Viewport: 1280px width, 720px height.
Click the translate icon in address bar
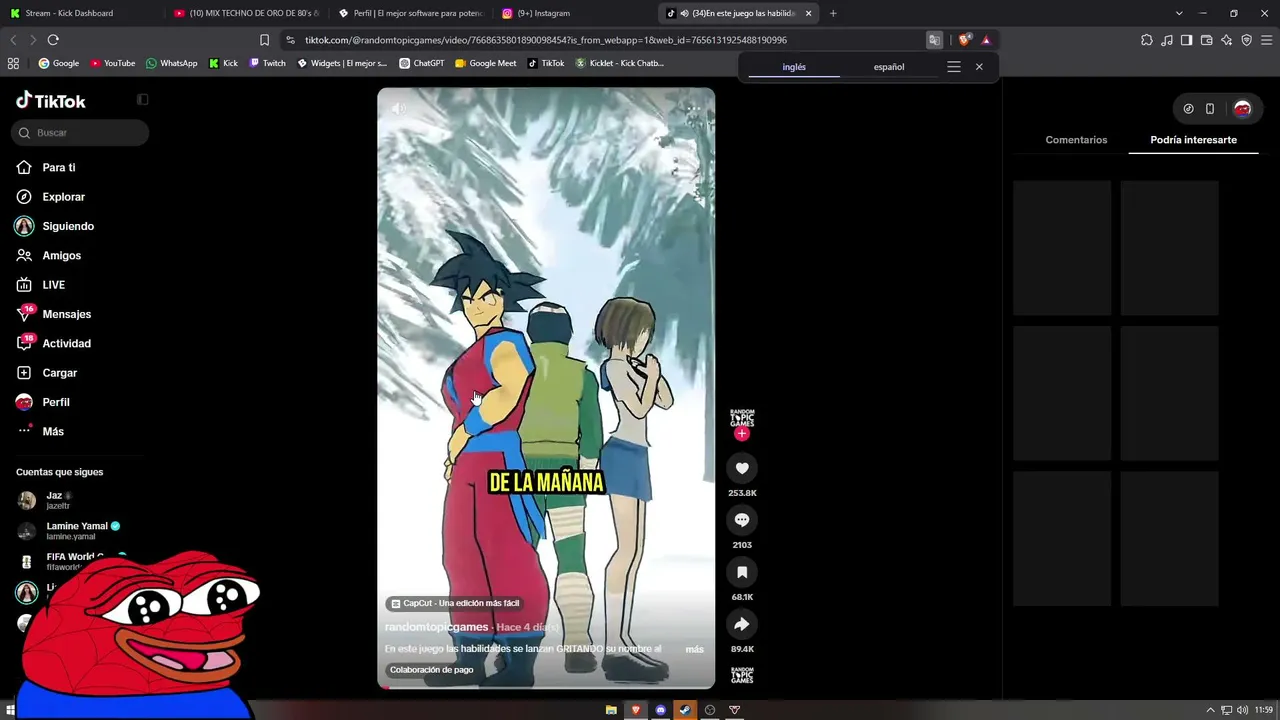click(934, 40)
